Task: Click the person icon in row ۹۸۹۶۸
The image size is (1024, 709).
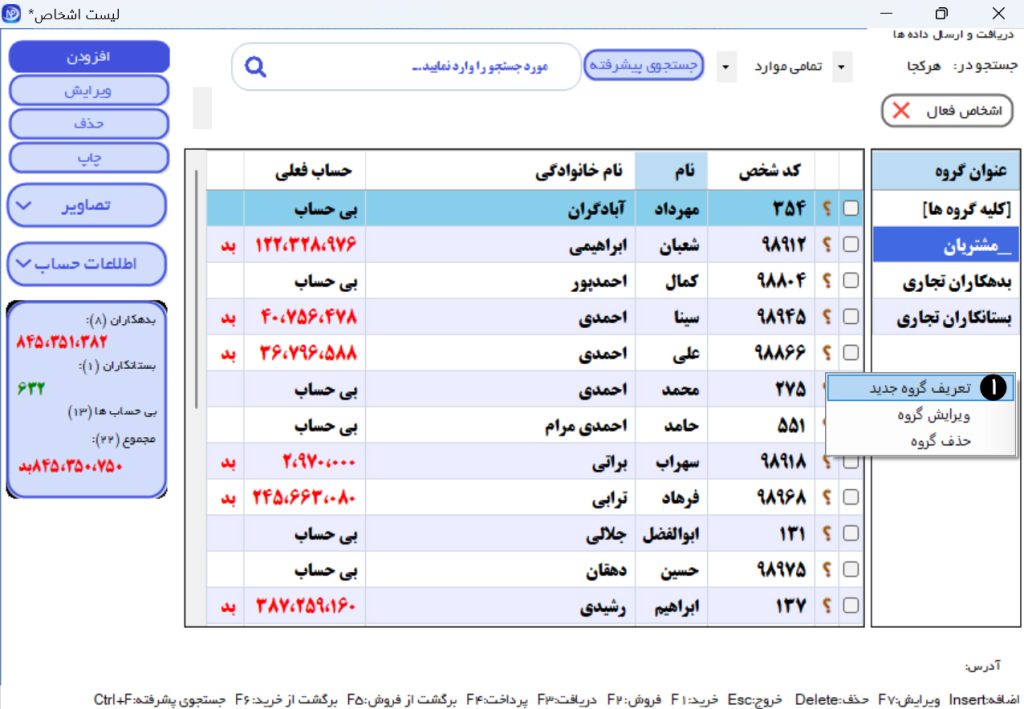Action: click(827, 497)
